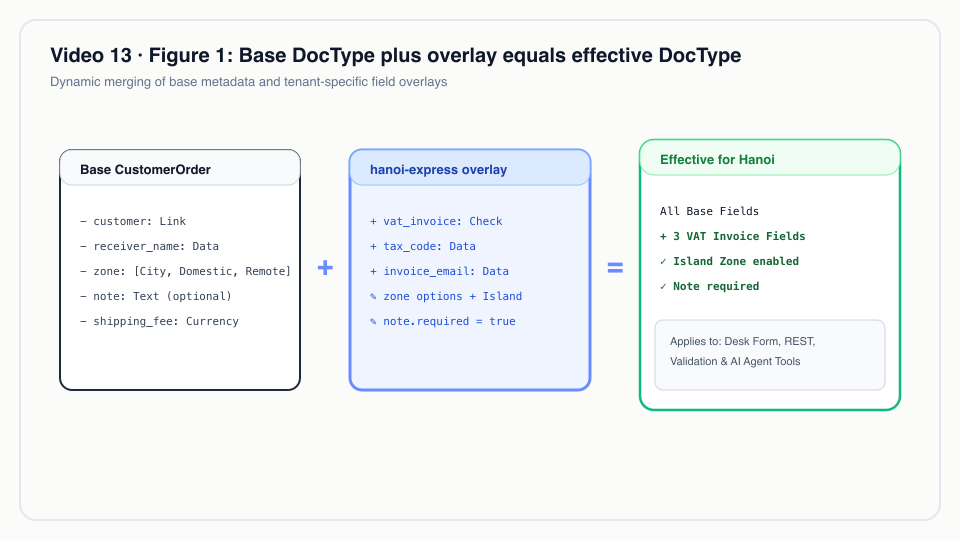960x540 pixels.
Task: Click the '+ tax_code: Data' line
Action: pyautogui.click(x=422, y=246)
